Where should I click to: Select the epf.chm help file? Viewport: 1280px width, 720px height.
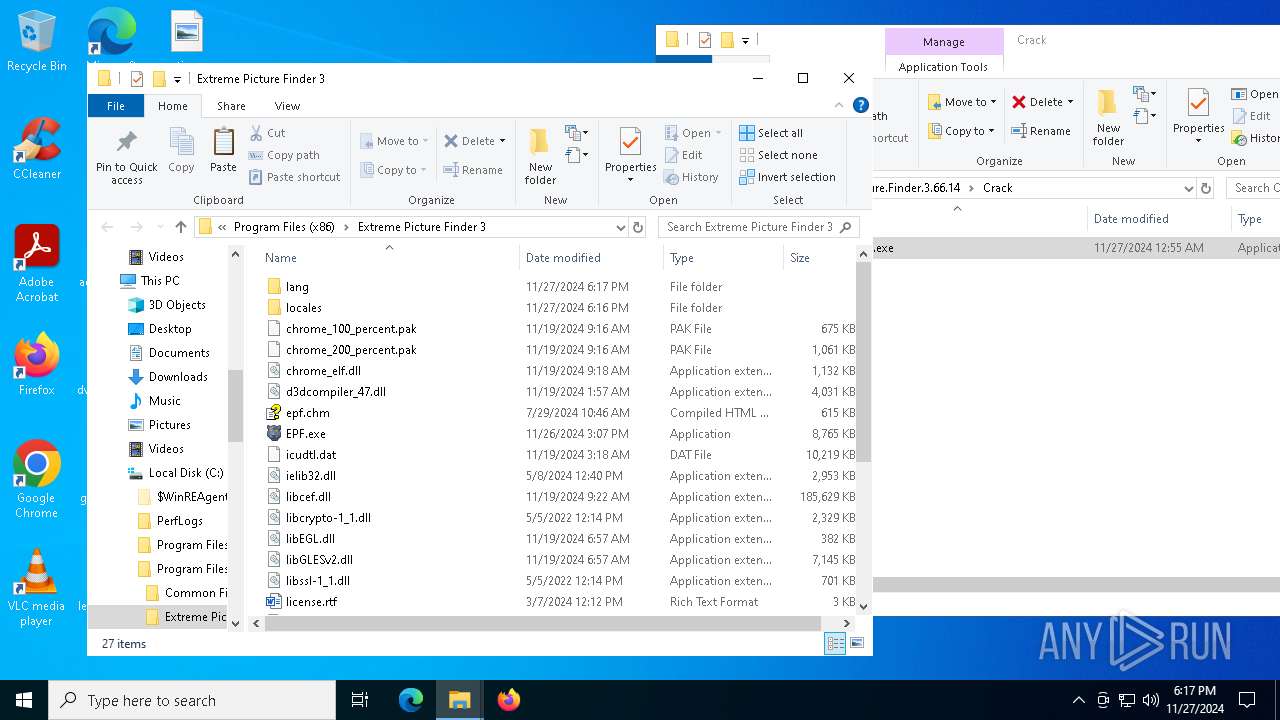[x=307, y=413]
